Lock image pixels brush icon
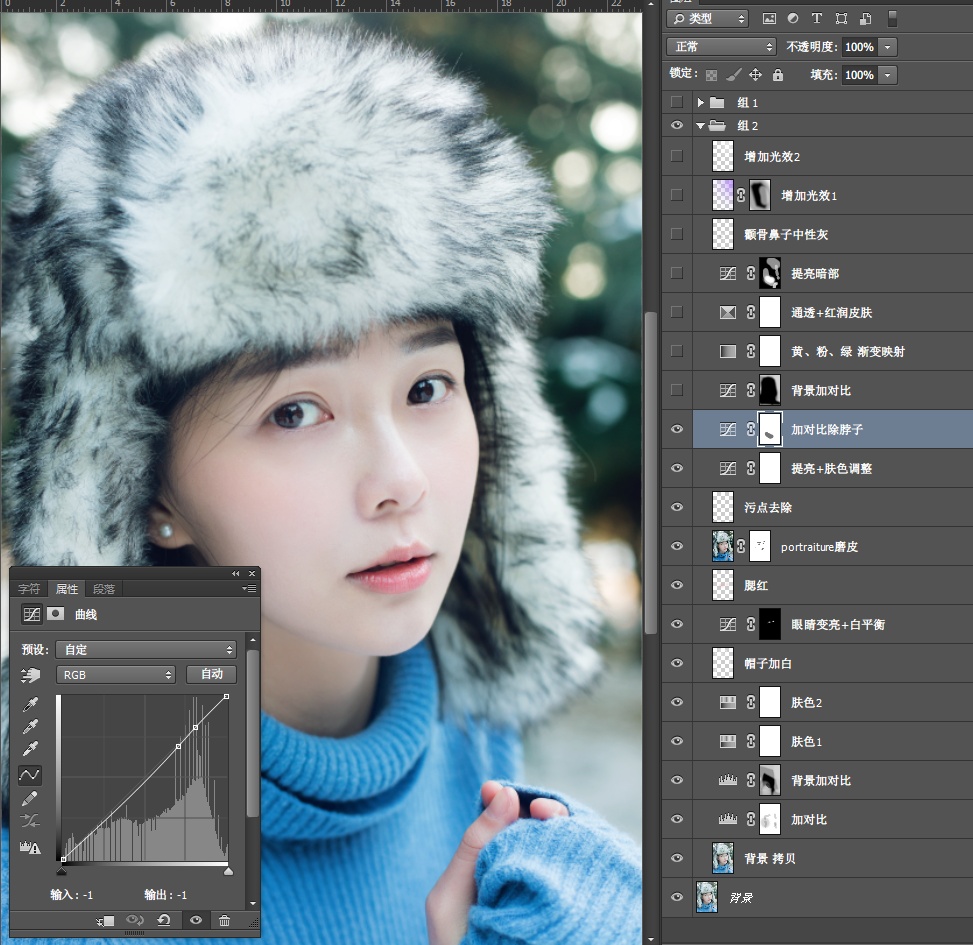 click(733, 75)
